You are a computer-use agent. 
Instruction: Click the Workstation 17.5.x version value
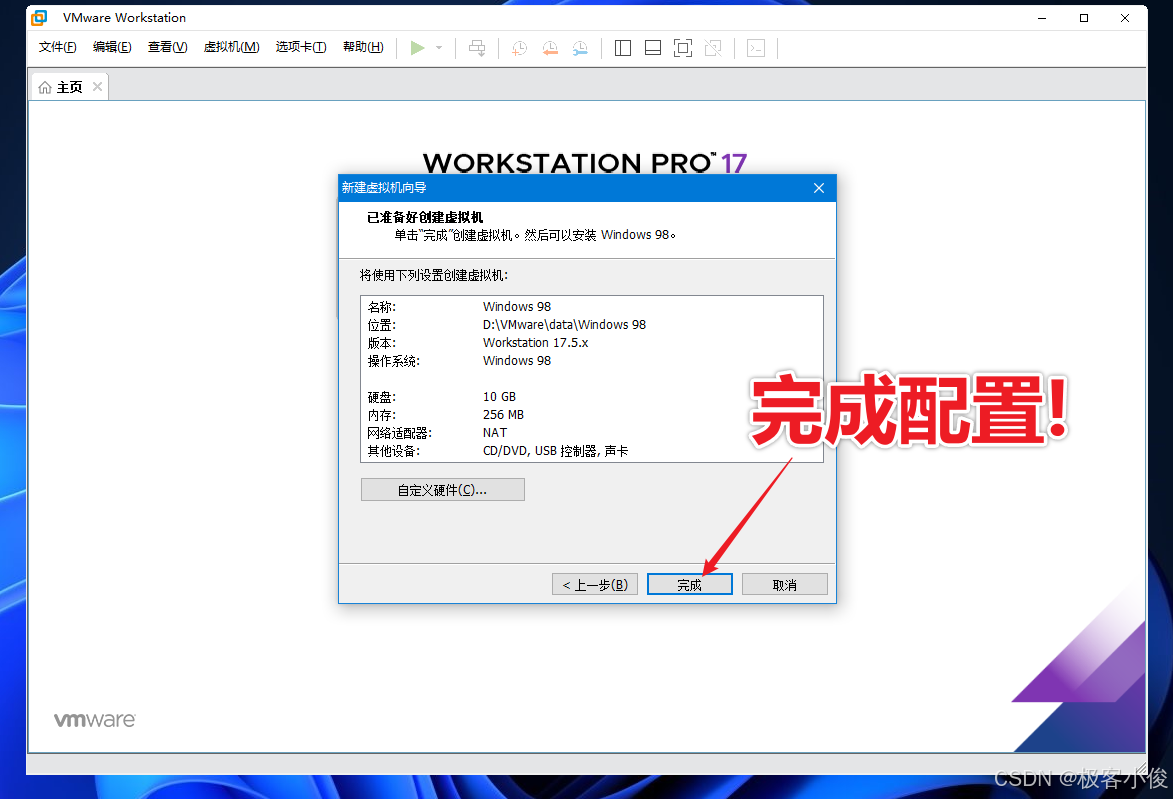coord(536,343)
